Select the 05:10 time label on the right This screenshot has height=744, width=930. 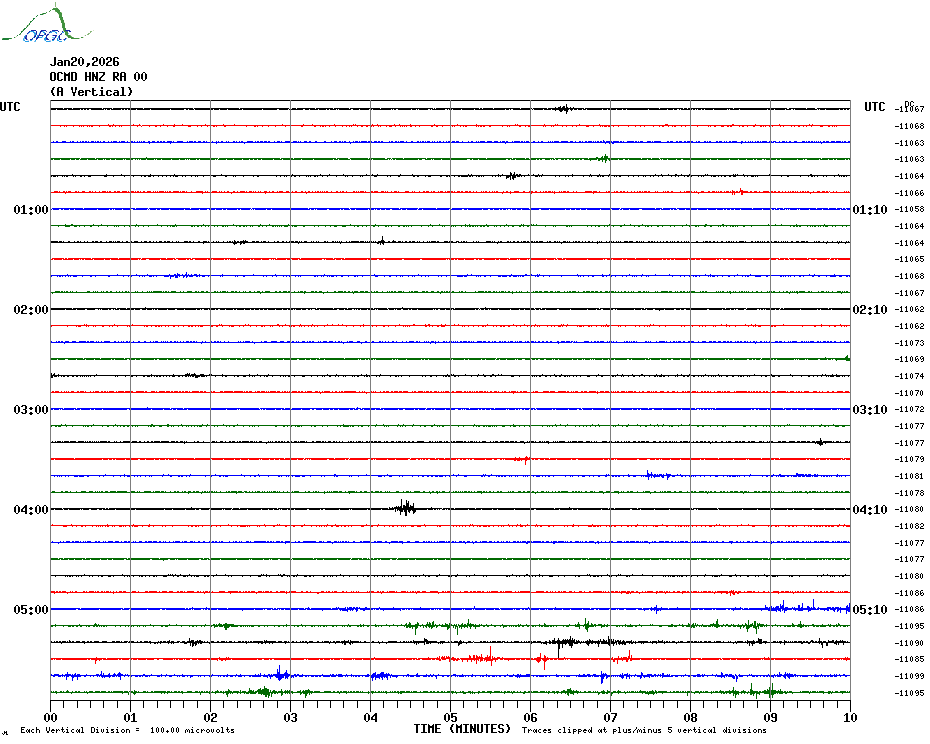(x=868, y=610)
